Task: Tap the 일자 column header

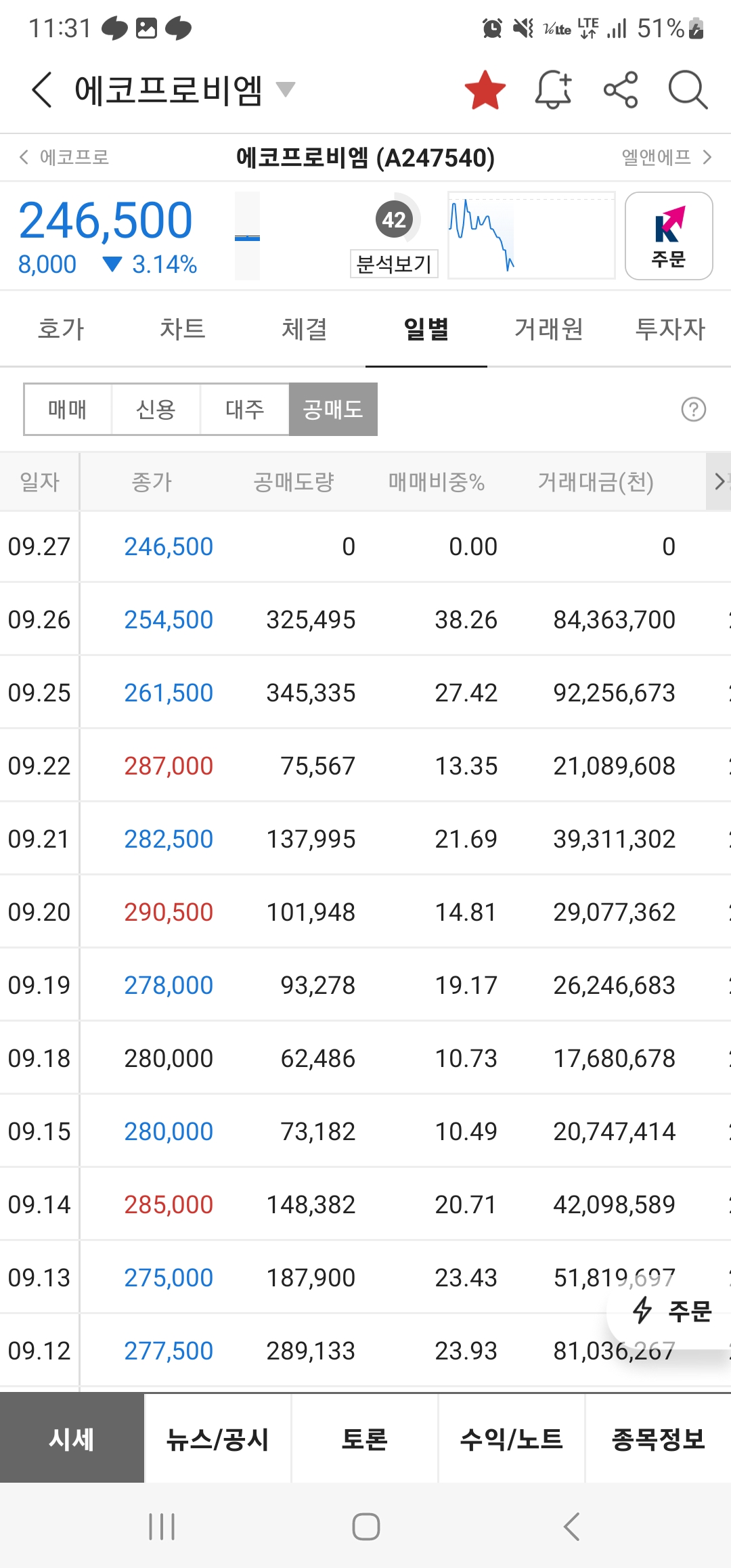Action: click(39, 481)
